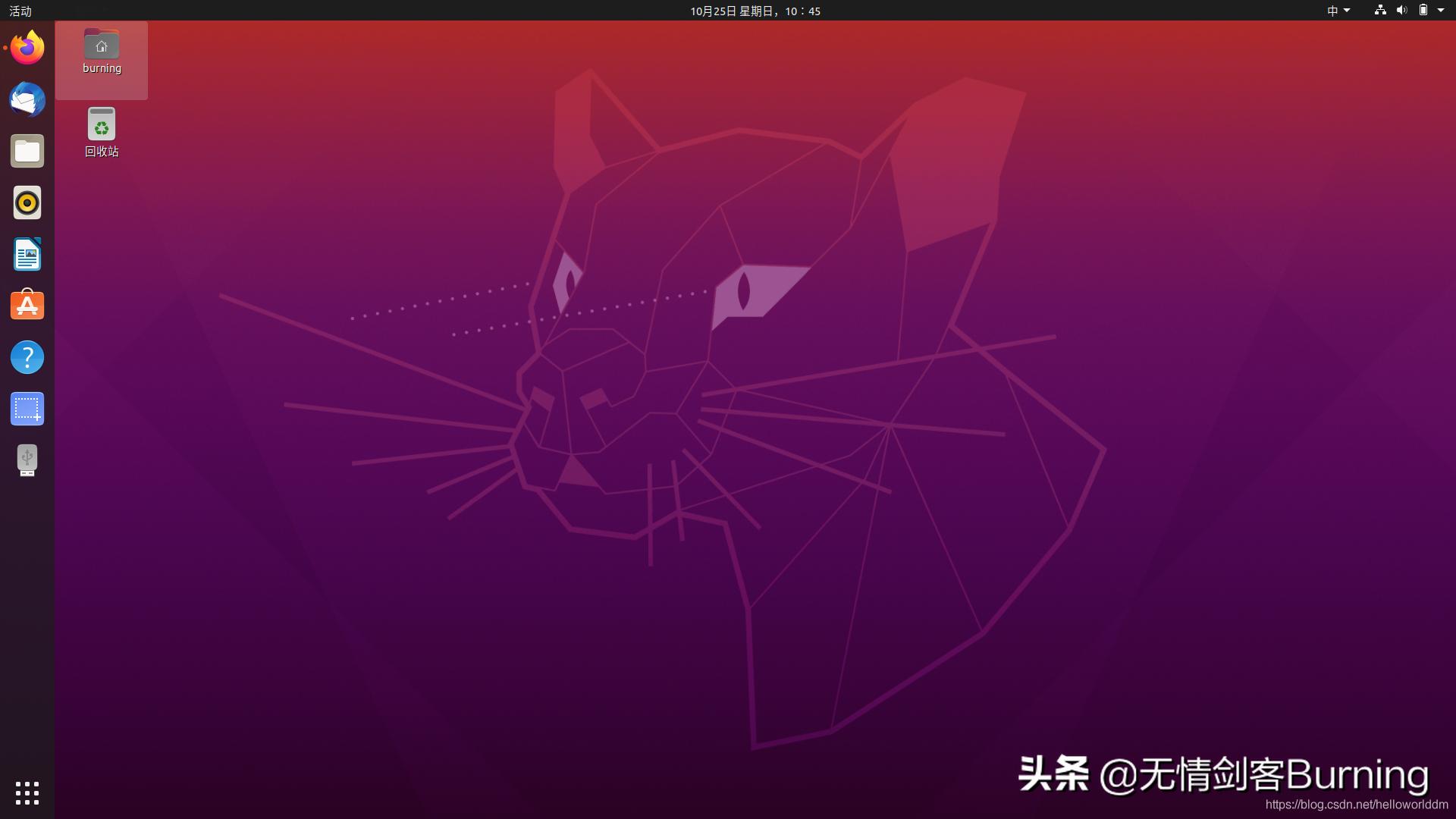Start the Rhythmbox music player

tap(27, 202)
